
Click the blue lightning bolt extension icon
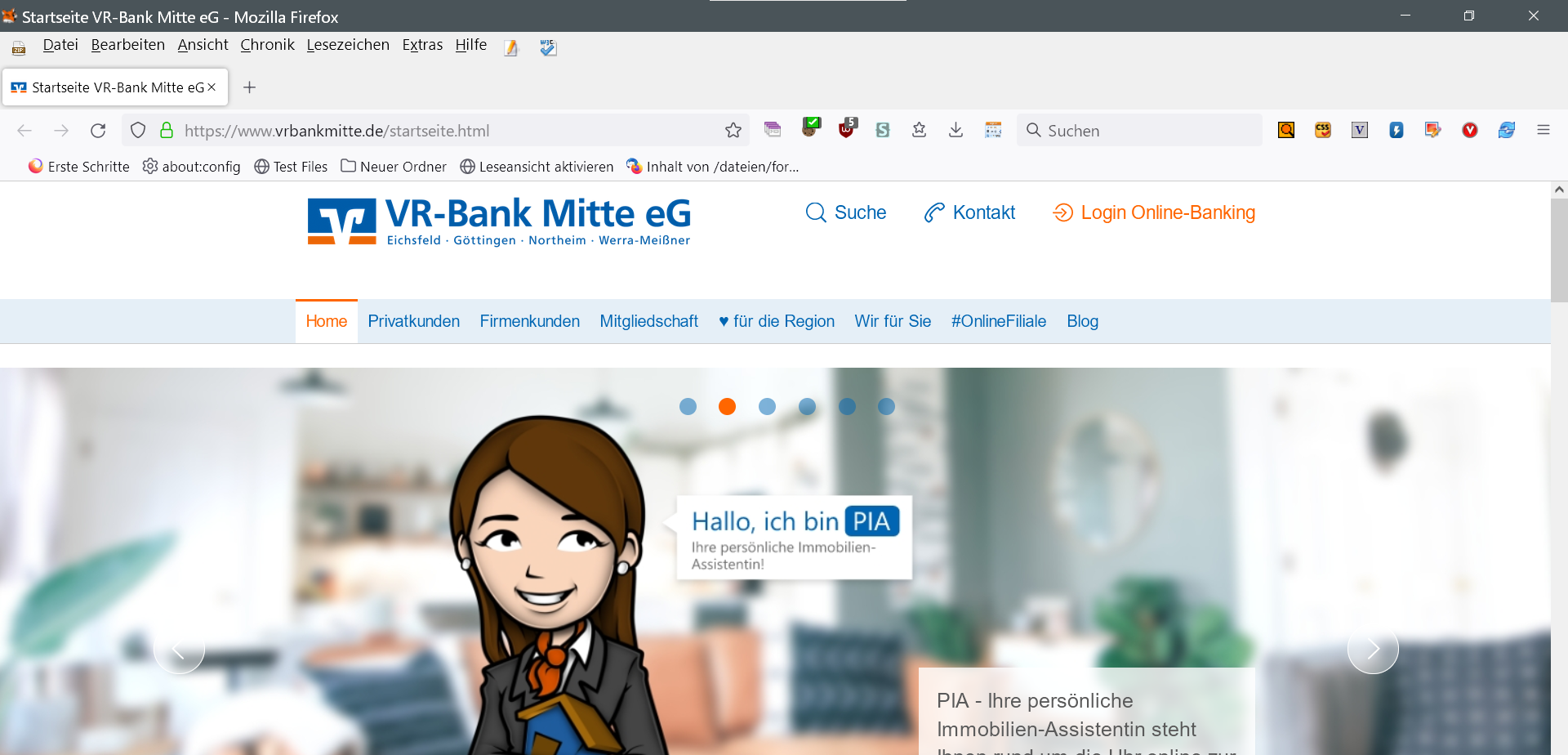[1396, 130]
